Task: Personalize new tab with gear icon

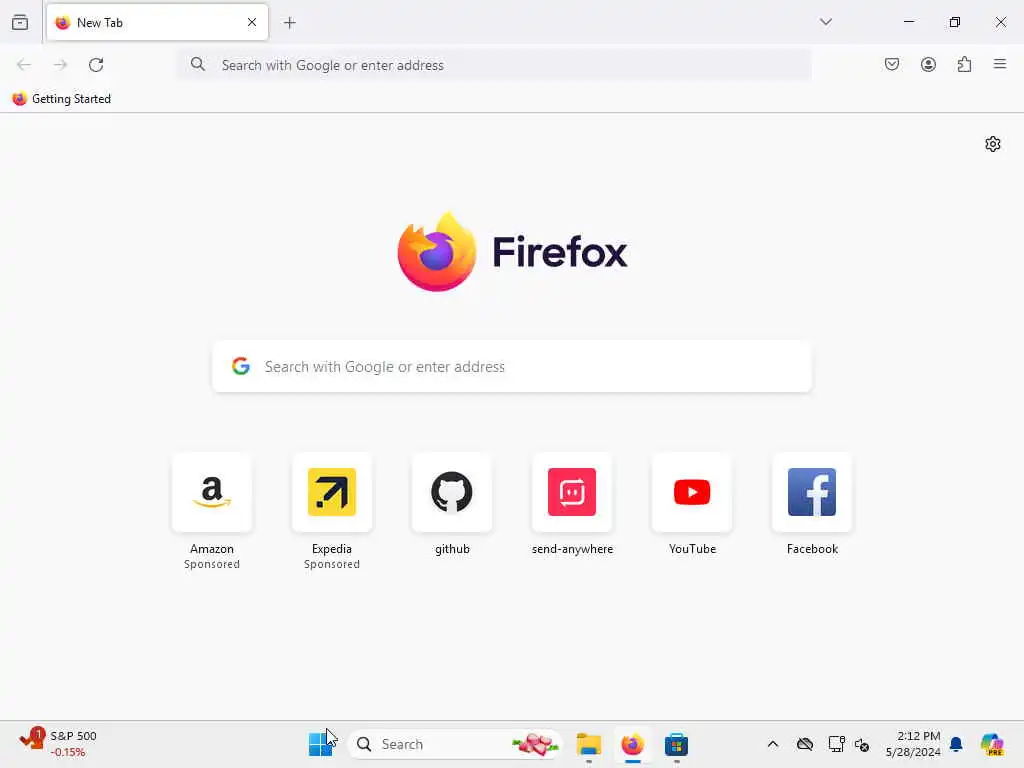Action: (993, 144)
